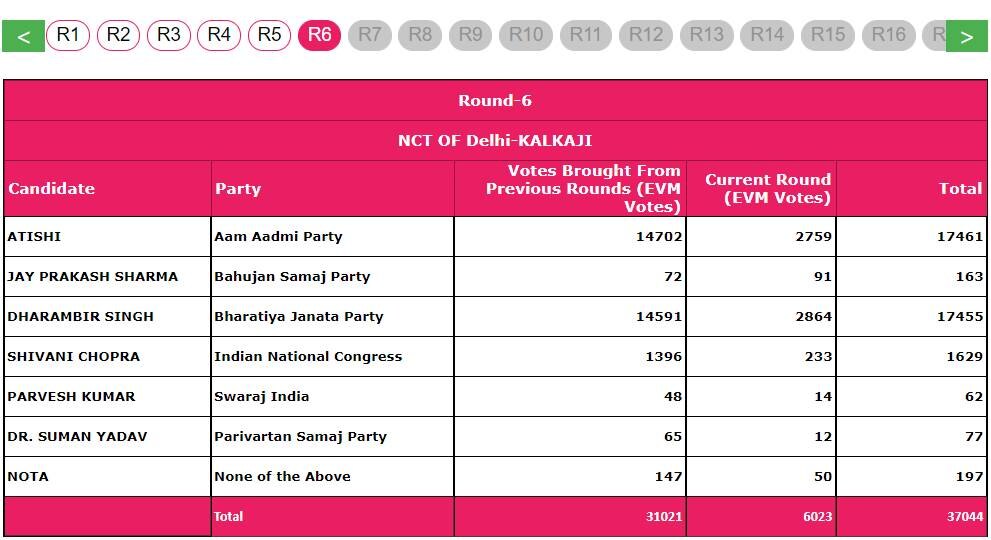
Task: Click the R8 round tab
Action: 420,35
